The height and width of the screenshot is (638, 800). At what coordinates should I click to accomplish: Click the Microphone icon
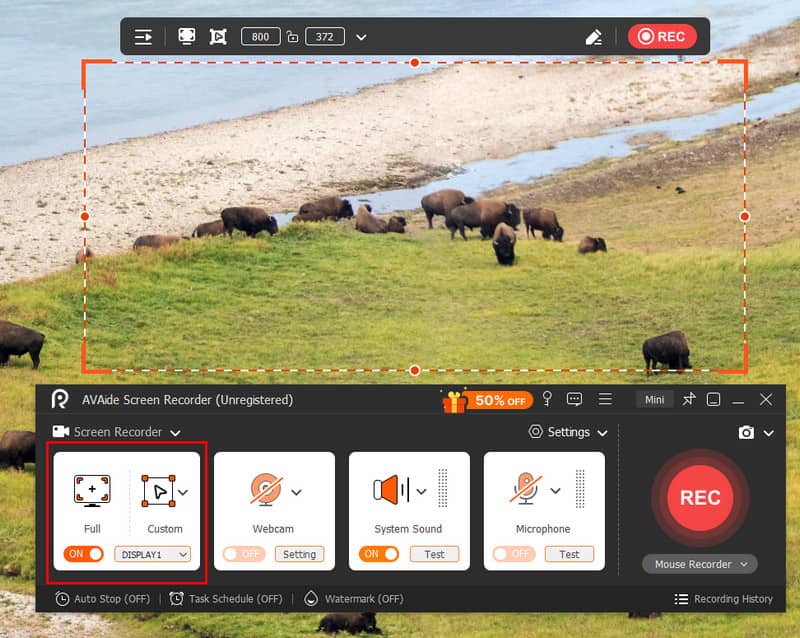coord(527,490)
